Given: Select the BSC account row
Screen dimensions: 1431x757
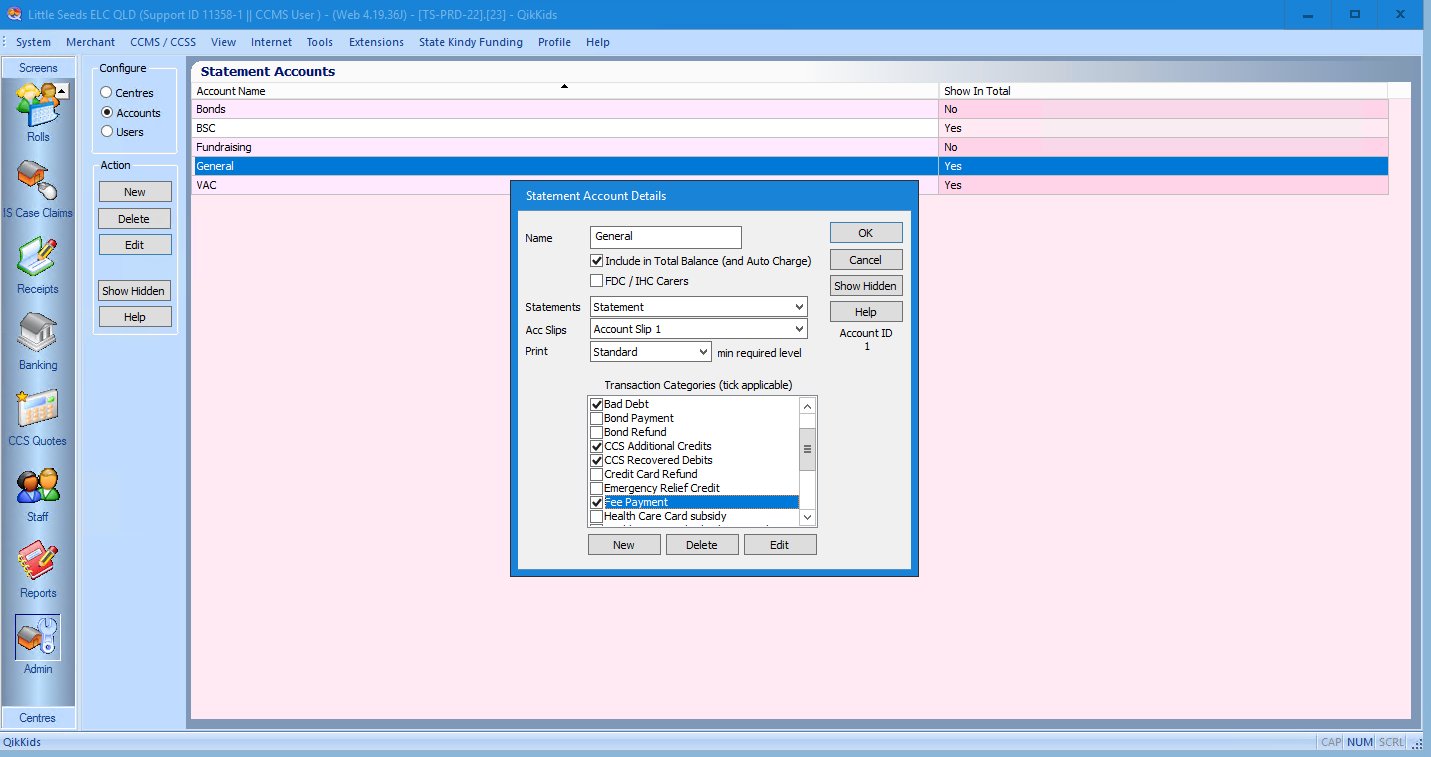Looking at the screenshot, I should 790,128.
